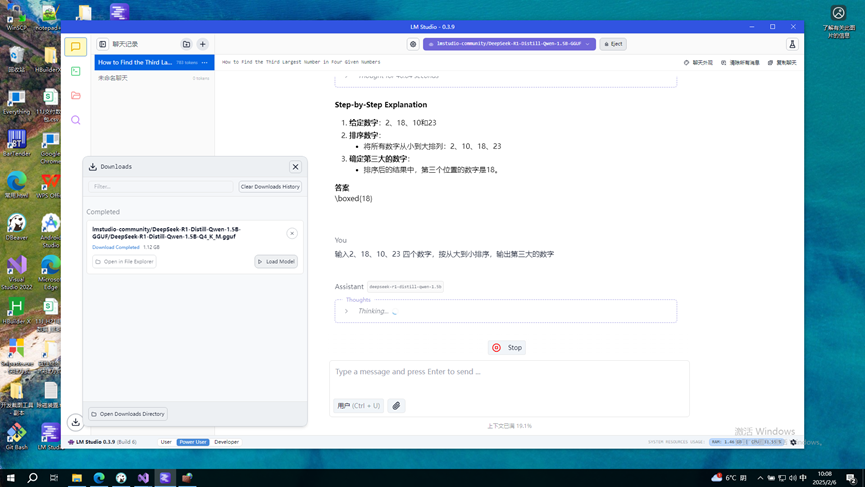Open the DBeaver desktop shortcut
865x487 pixels.
[17, 227]
